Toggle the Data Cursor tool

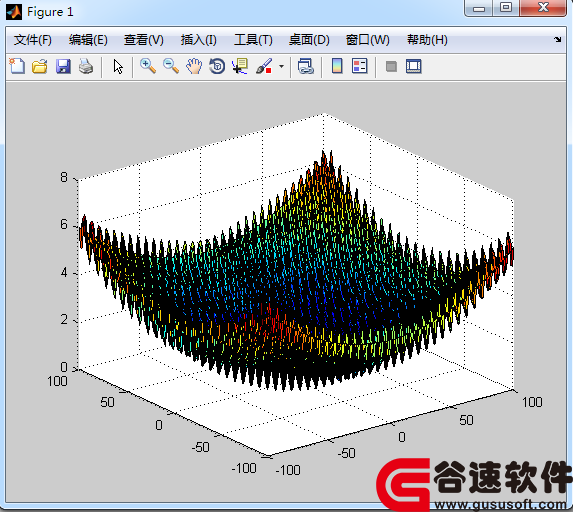pyautogui.click(x=240, y=67)
